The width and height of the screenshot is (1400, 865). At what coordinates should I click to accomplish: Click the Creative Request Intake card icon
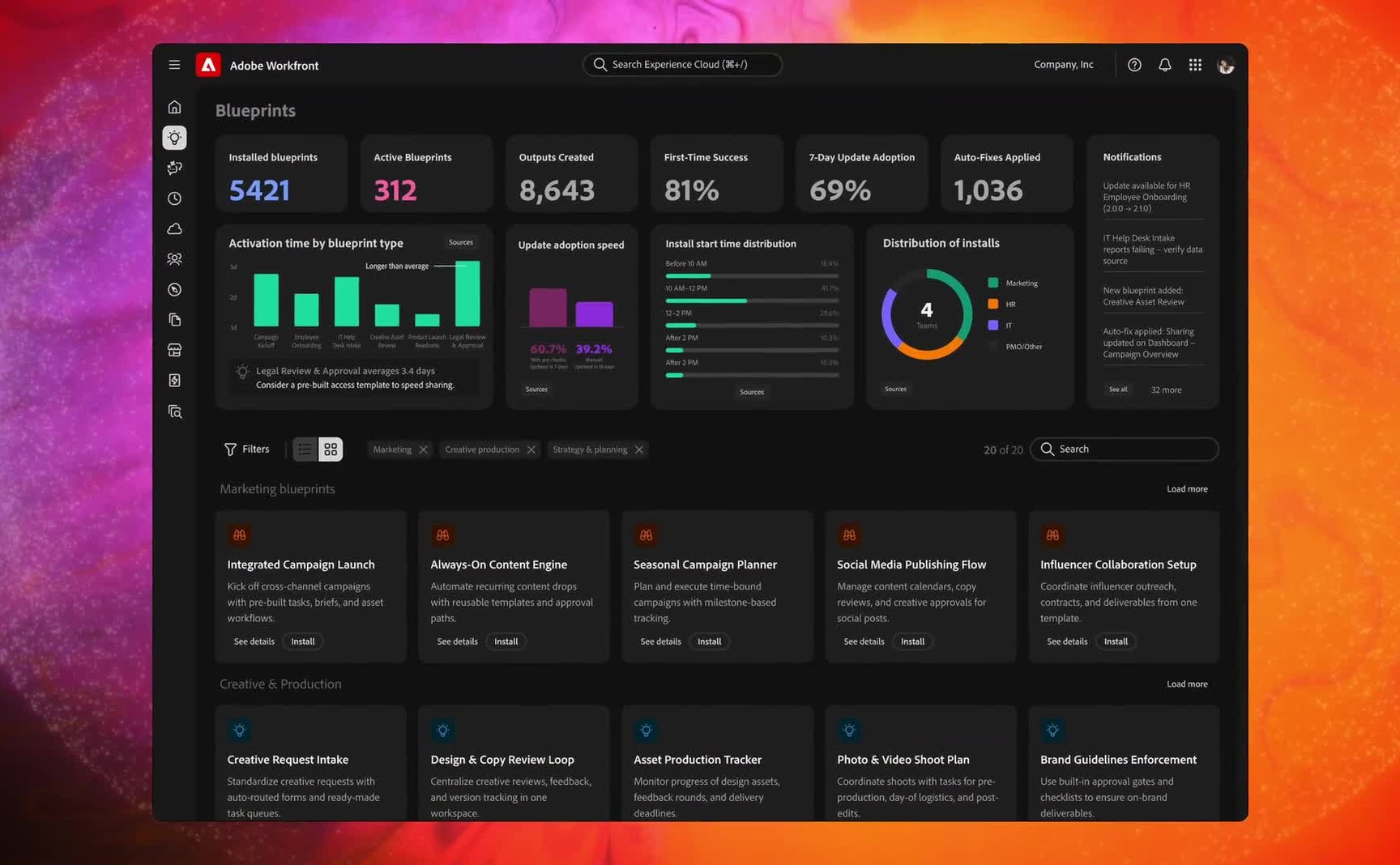coord(239,731)
